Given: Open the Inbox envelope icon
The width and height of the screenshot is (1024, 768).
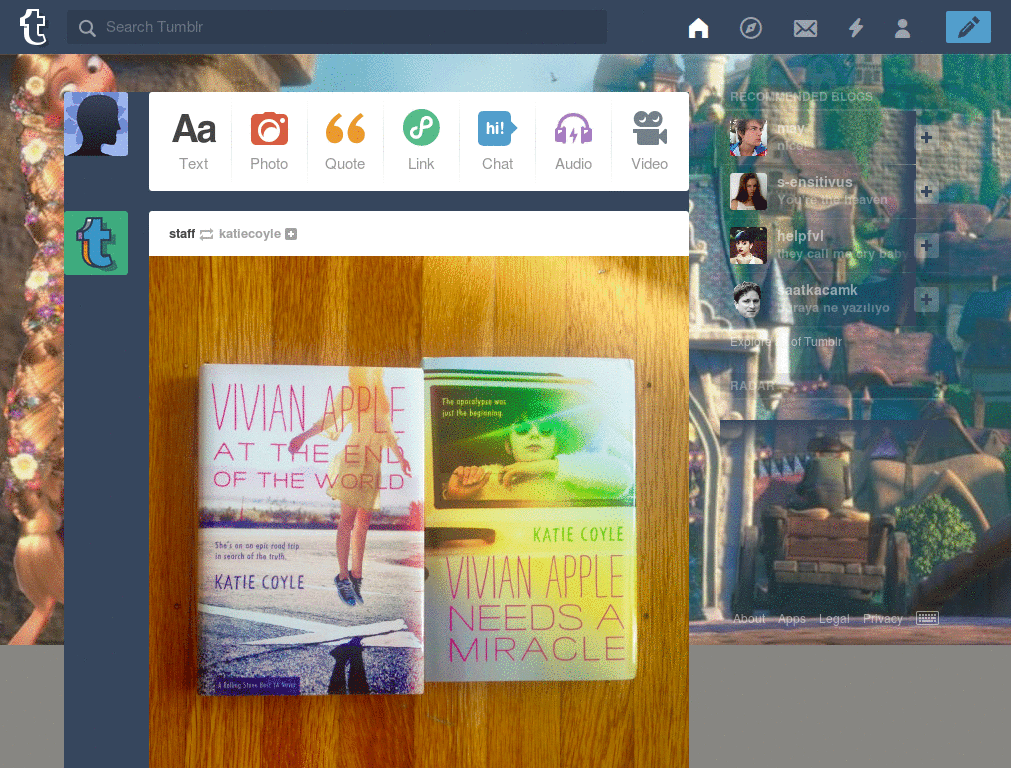Looking at the screenshot, I should (805, 28).
